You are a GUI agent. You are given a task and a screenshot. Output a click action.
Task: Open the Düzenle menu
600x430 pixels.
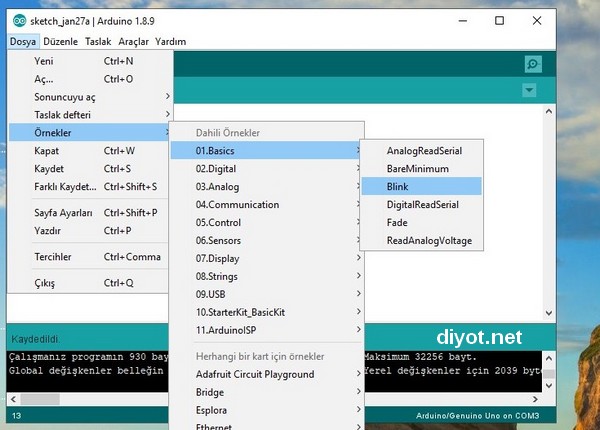click(x=60, y=41)
